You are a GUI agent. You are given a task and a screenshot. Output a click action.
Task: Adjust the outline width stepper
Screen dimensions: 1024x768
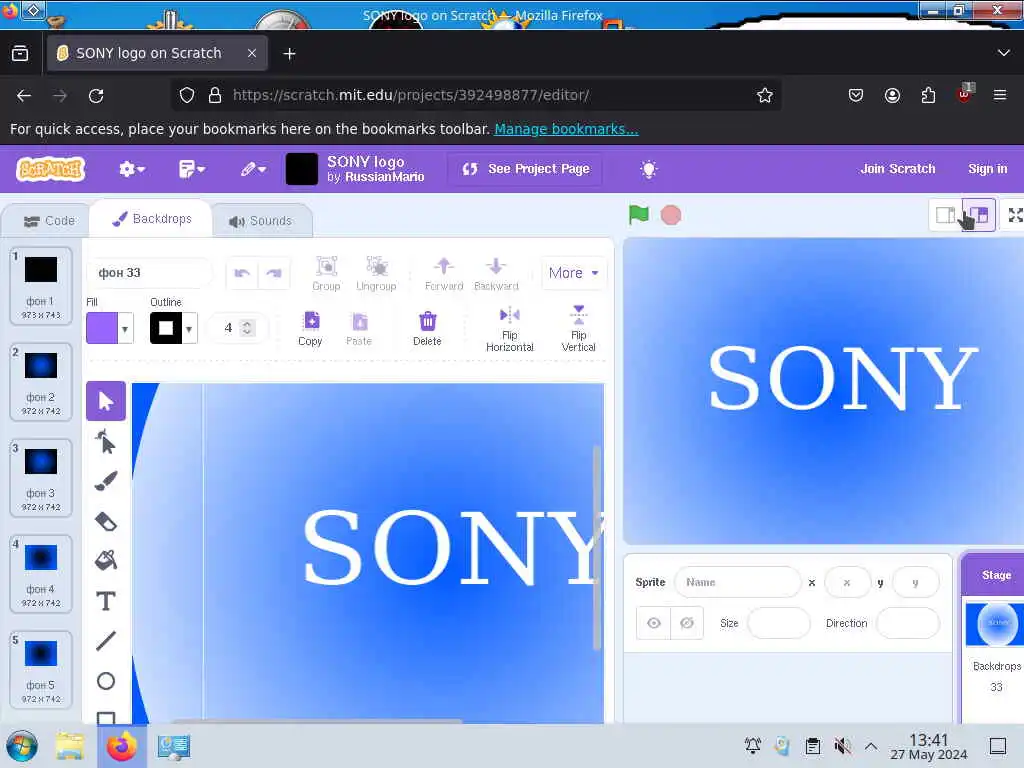pos(247,328)
